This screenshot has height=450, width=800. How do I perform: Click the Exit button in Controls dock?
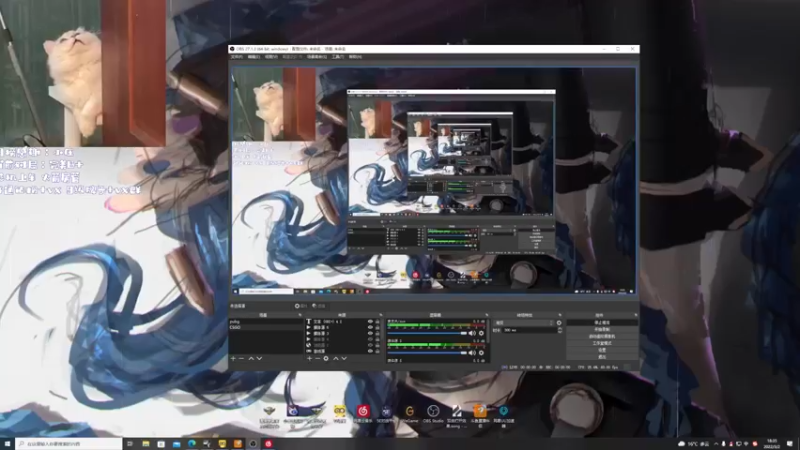(602, 357)
